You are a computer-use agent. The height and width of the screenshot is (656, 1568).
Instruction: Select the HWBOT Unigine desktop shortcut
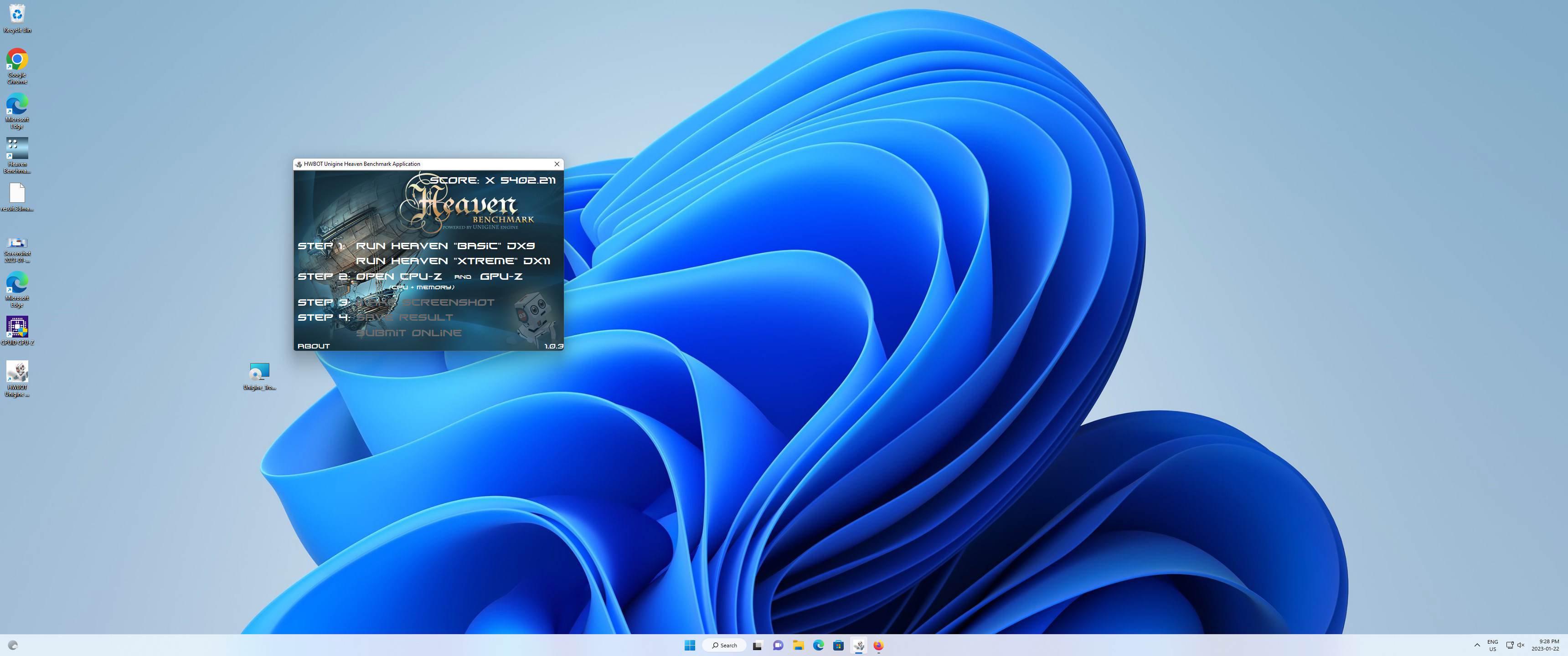pyautogui.click(x=17, y=379)
